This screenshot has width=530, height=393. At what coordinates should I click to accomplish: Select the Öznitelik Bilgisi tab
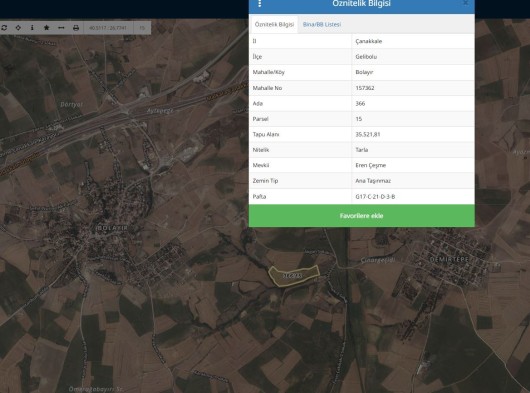[x=274, y=24]
